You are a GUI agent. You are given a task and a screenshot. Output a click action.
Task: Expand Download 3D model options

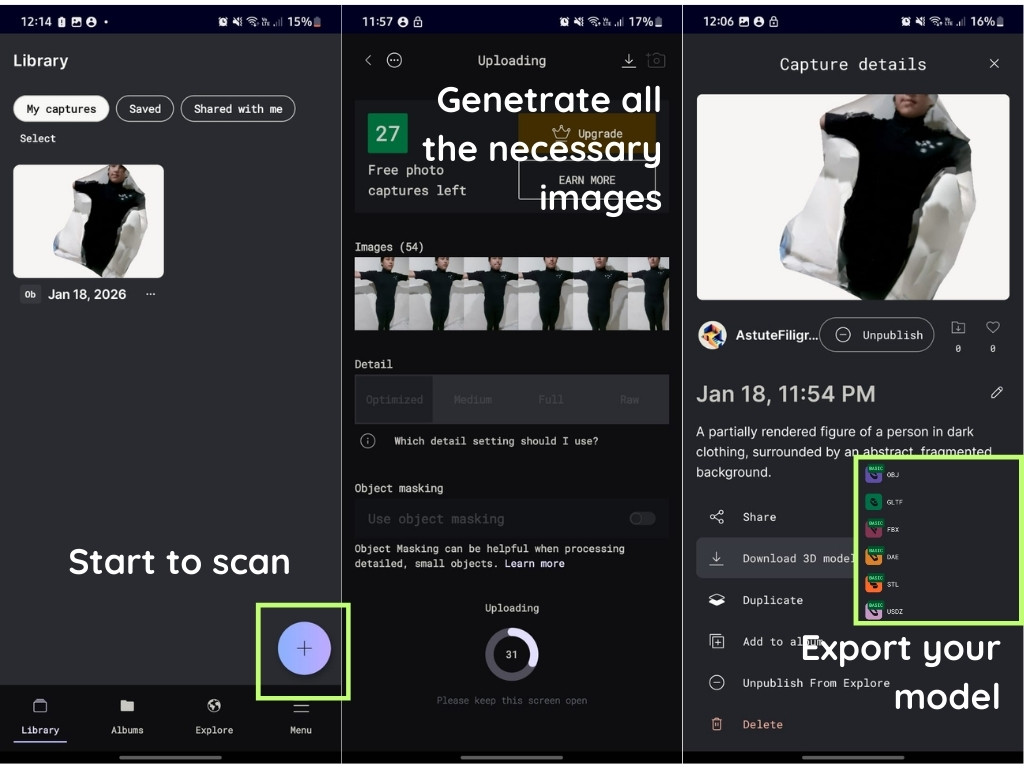[x=775, y=559]
